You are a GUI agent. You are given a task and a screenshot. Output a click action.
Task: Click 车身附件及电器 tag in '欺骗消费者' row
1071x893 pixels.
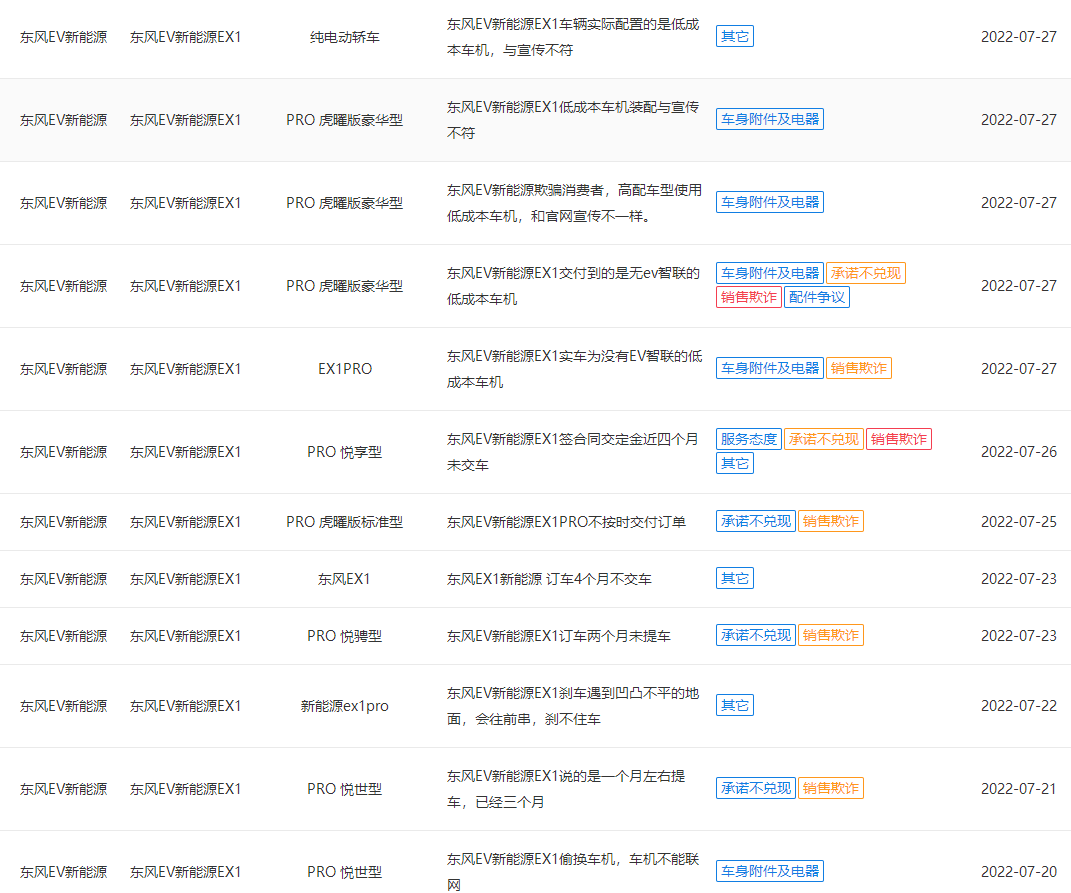coord(770,202)
